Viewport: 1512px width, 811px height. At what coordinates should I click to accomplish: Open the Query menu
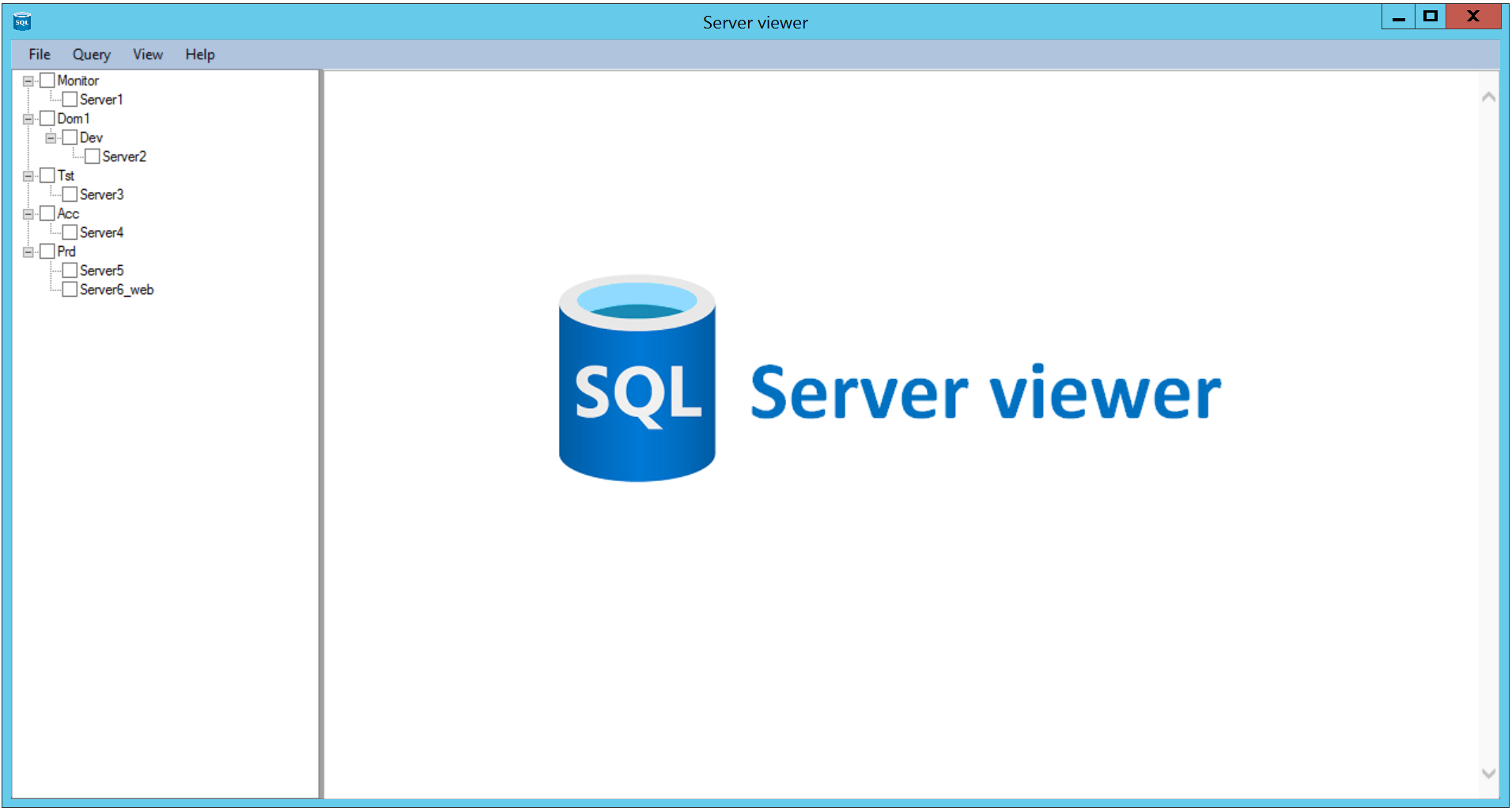(x=92, y=55)
